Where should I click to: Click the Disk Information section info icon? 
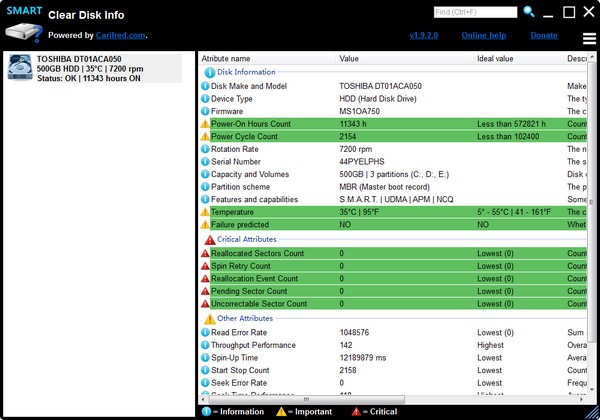tap(209, 72)
